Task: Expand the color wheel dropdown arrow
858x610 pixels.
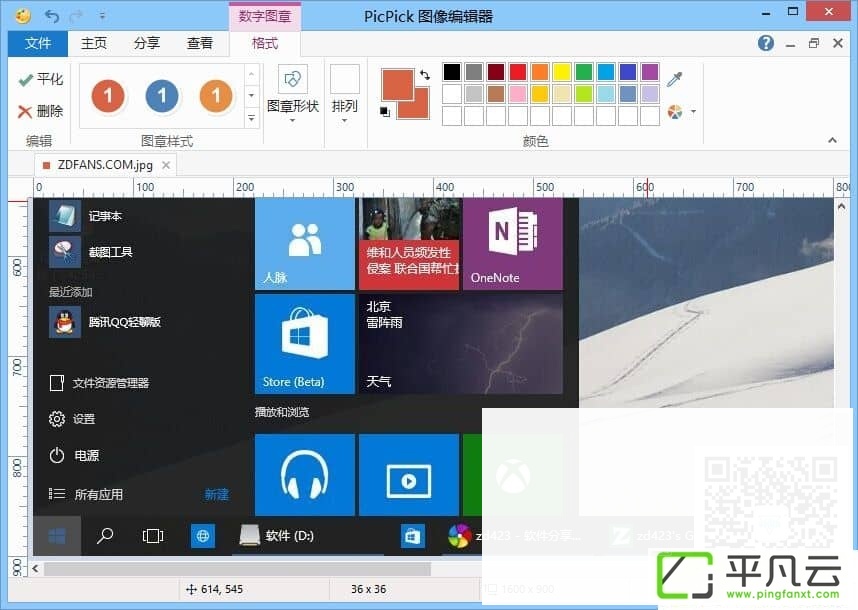Action: 693,112
